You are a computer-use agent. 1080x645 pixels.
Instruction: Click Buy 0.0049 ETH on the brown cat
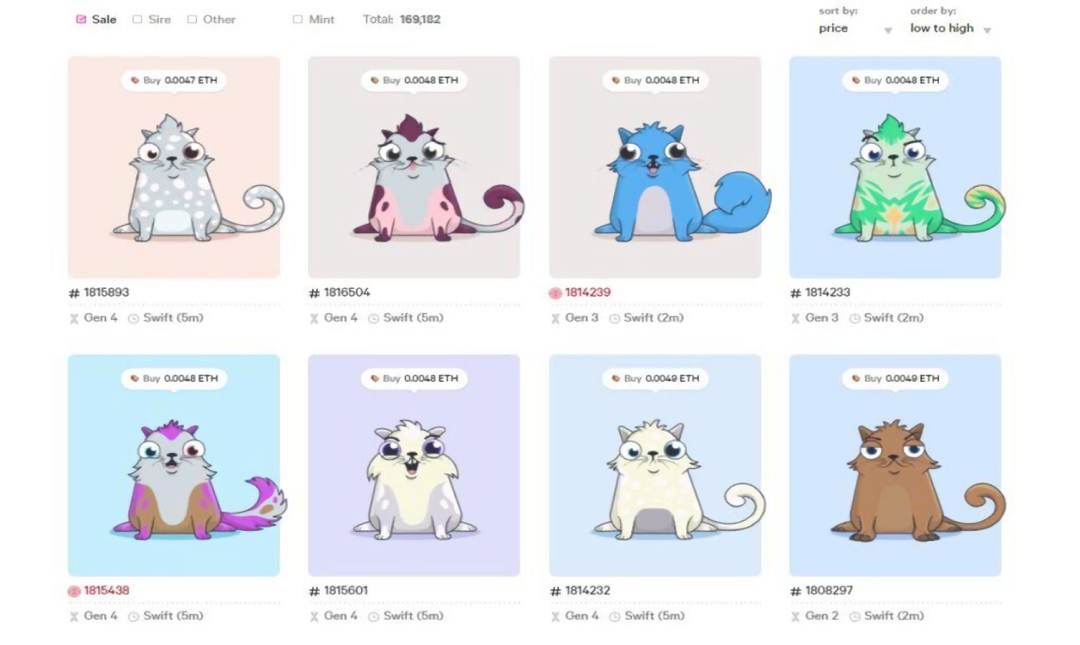click(895, 378)
